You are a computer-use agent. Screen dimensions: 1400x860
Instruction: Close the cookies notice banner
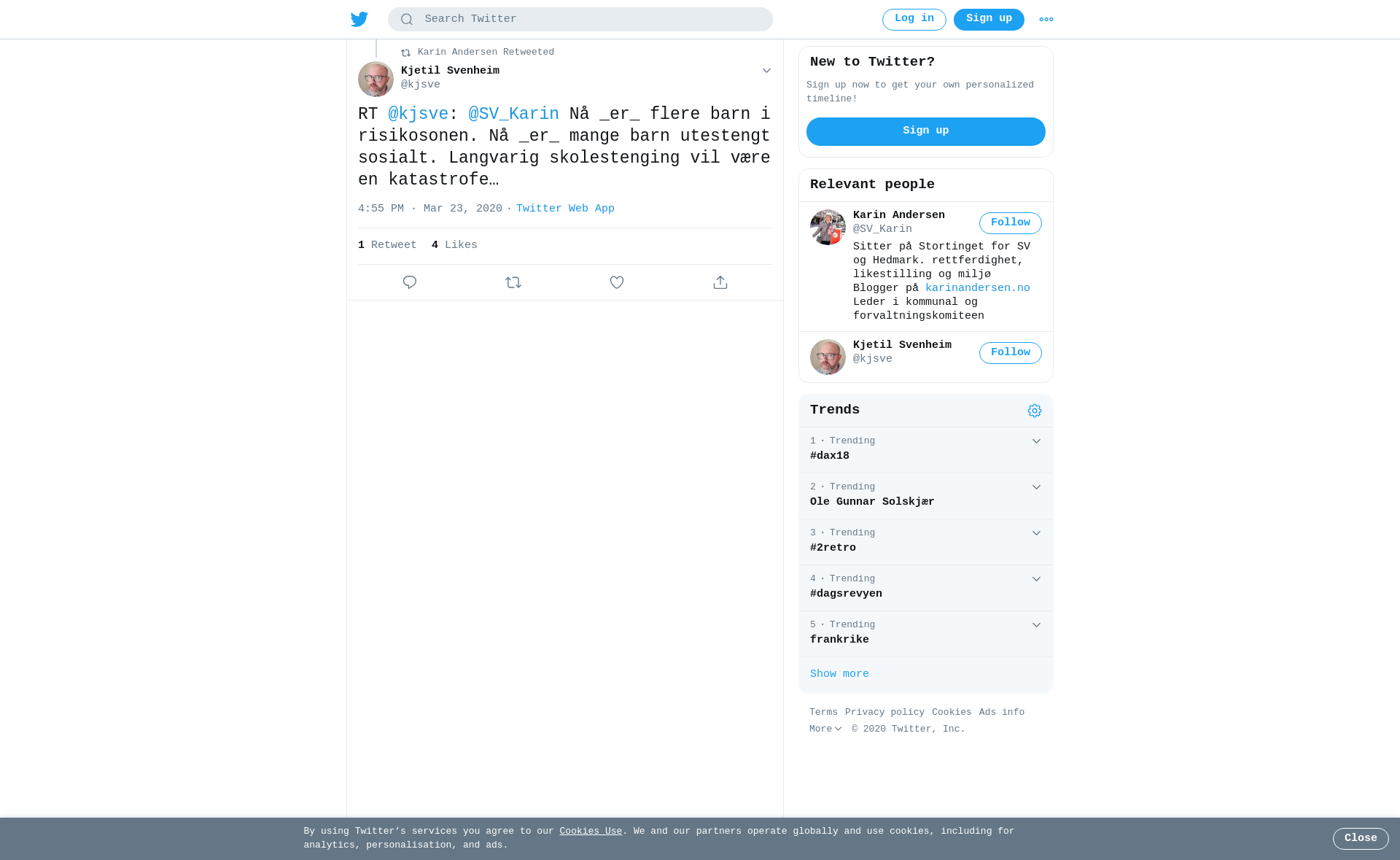pyautogui.click(x=1361, y=839)
